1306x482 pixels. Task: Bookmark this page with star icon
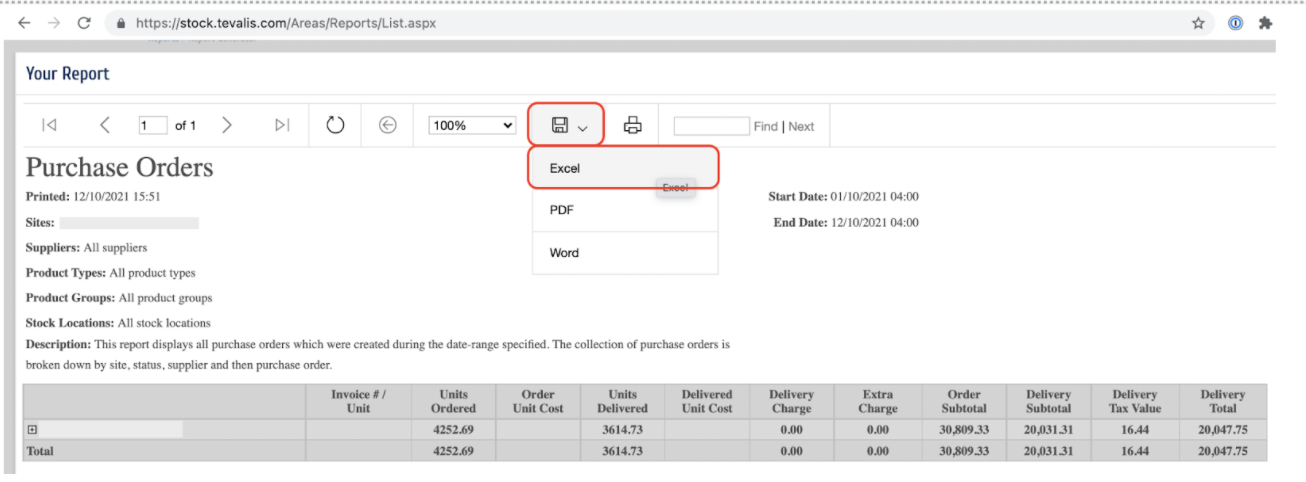[1198, 23]
